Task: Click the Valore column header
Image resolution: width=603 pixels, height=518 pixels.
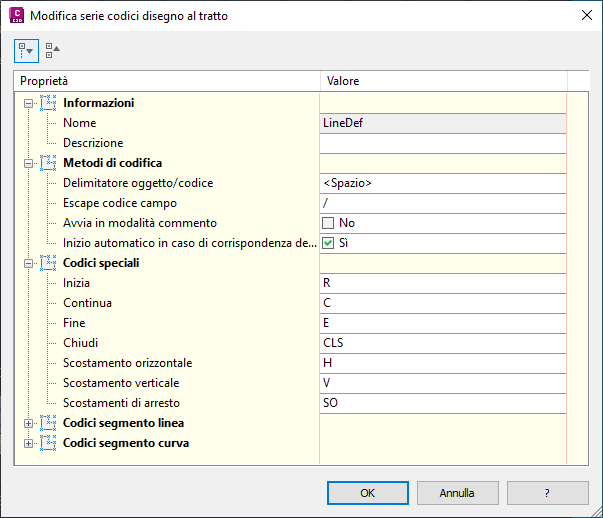Action: coord(442,80)
